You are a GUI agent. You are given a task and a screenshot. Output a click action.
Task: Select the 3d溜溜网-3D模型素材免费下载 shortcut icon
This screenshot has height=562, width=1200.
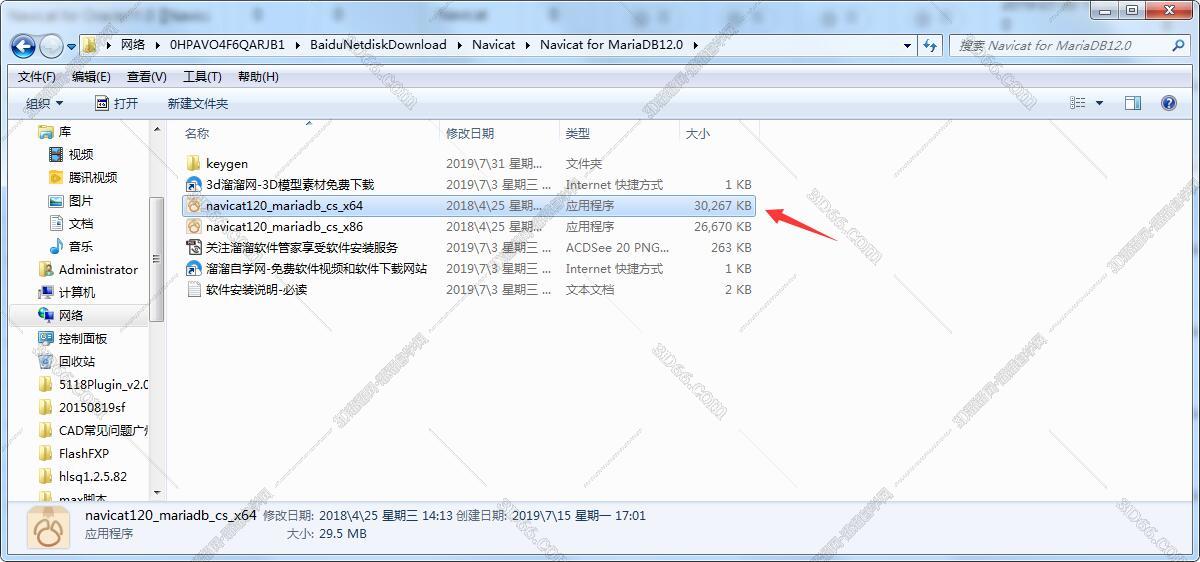click(194, 184)
